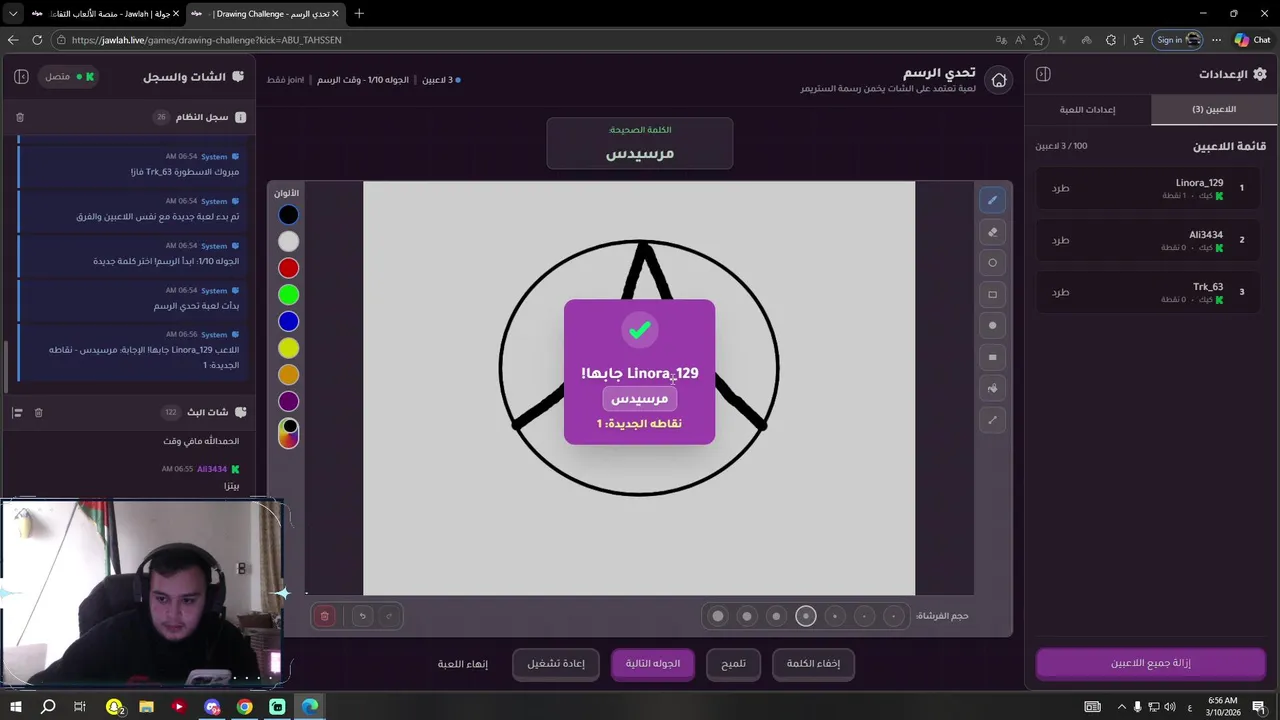Pick the red color swatch
The height and width of the screenshot is (720, 1280).
coord(288,268)
